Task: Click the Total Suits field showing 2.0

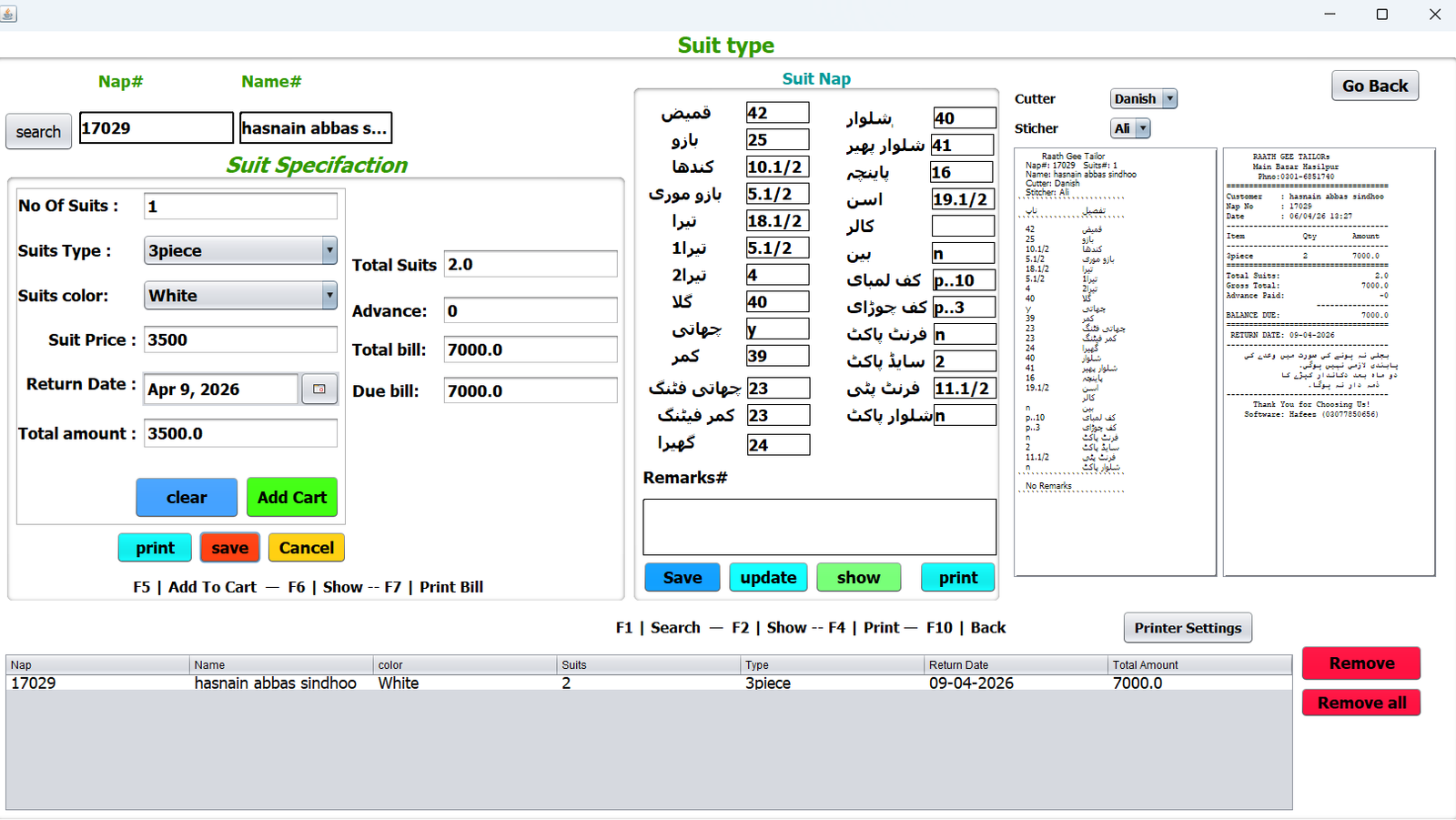Action: point(531,264)
